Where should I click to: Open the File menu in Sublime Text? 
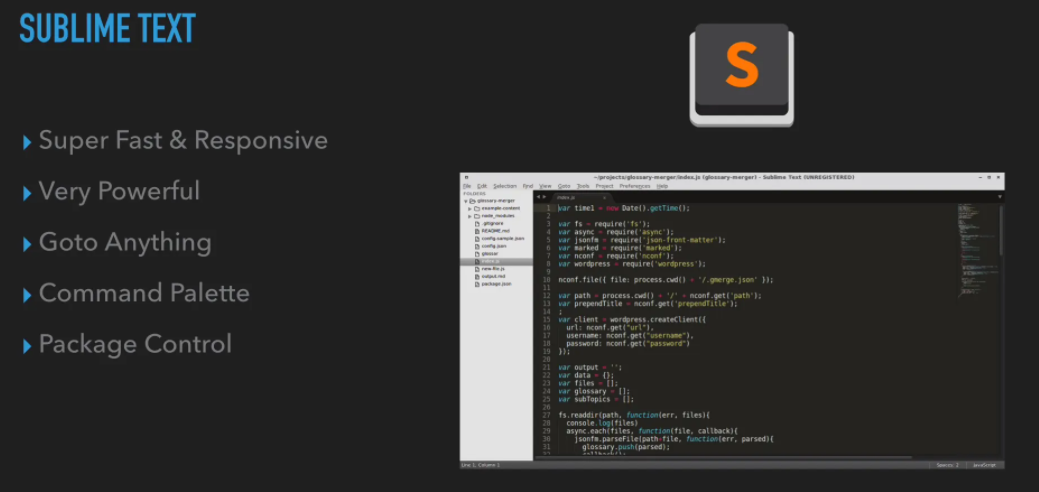coord(467,186)
